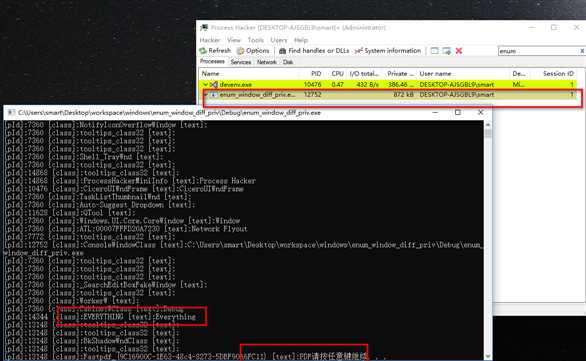The image size is (586, 361).
Task: Open the Help menu
Action: click(x=301, y=40)
